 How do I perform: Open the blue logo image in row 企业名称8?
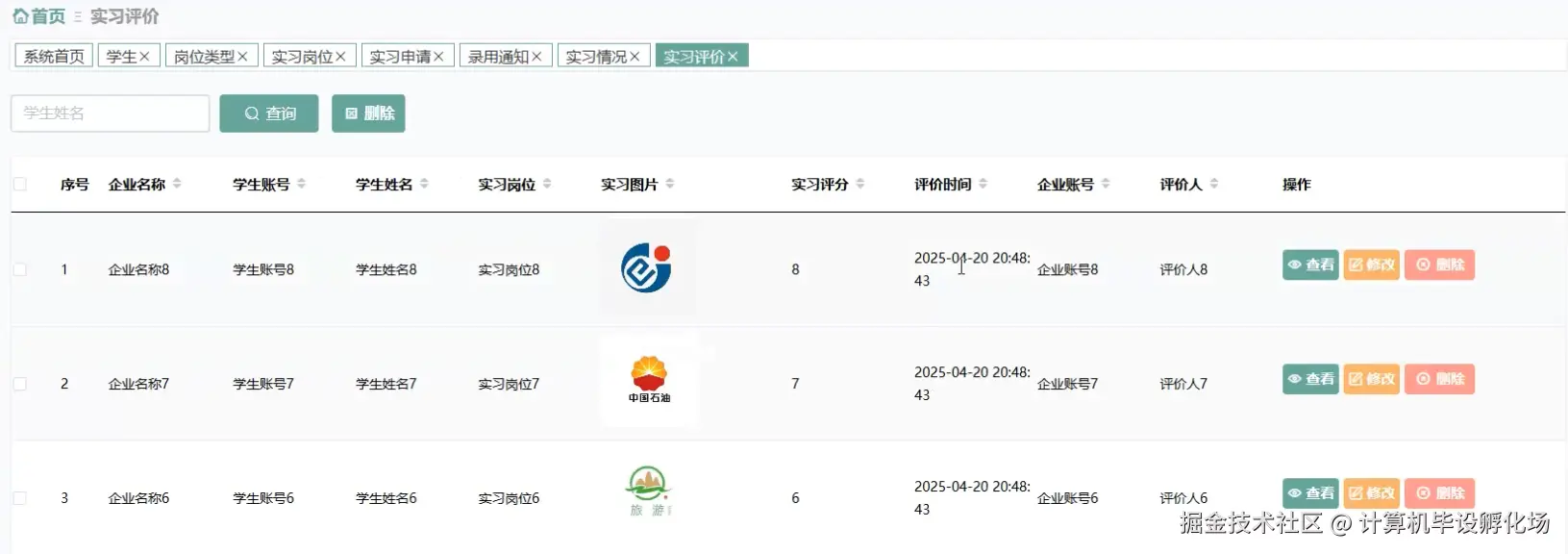coord(648,268)
